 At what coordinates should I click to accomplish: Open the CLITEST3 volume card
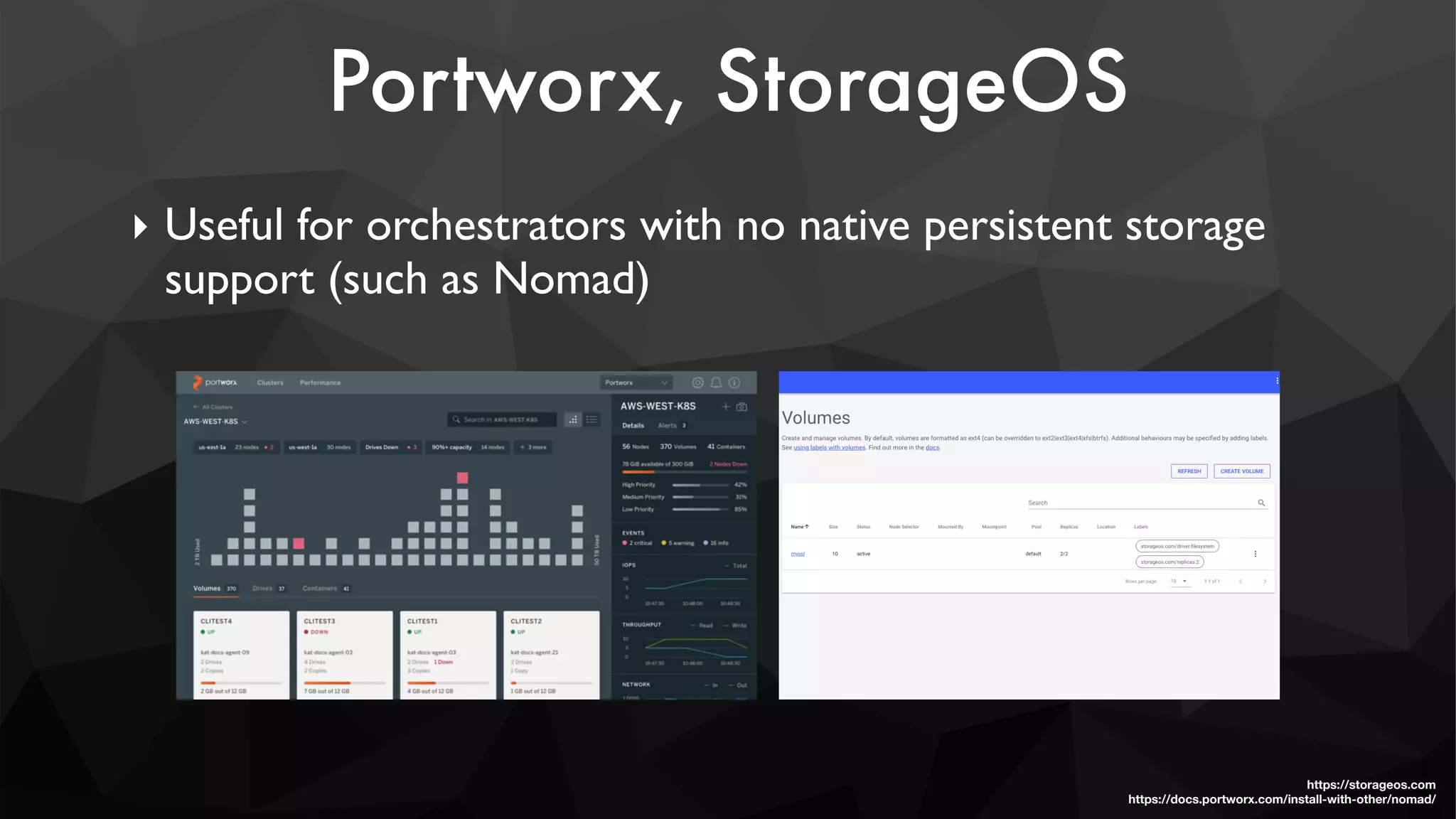pyautogui.click(x=344, y=655)
